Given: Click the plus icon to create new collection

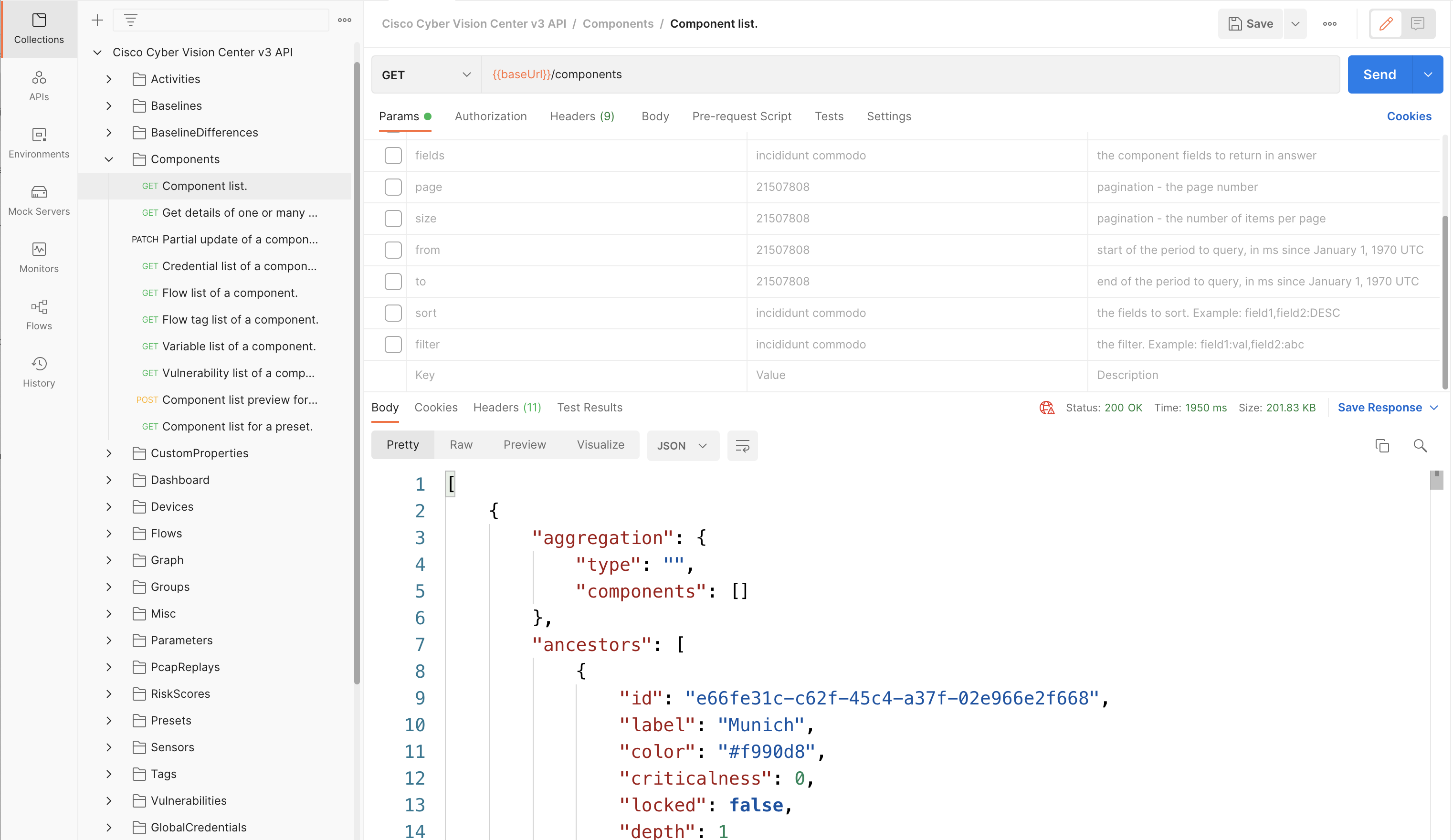Looking at the screenshot, I should (97, 20).
